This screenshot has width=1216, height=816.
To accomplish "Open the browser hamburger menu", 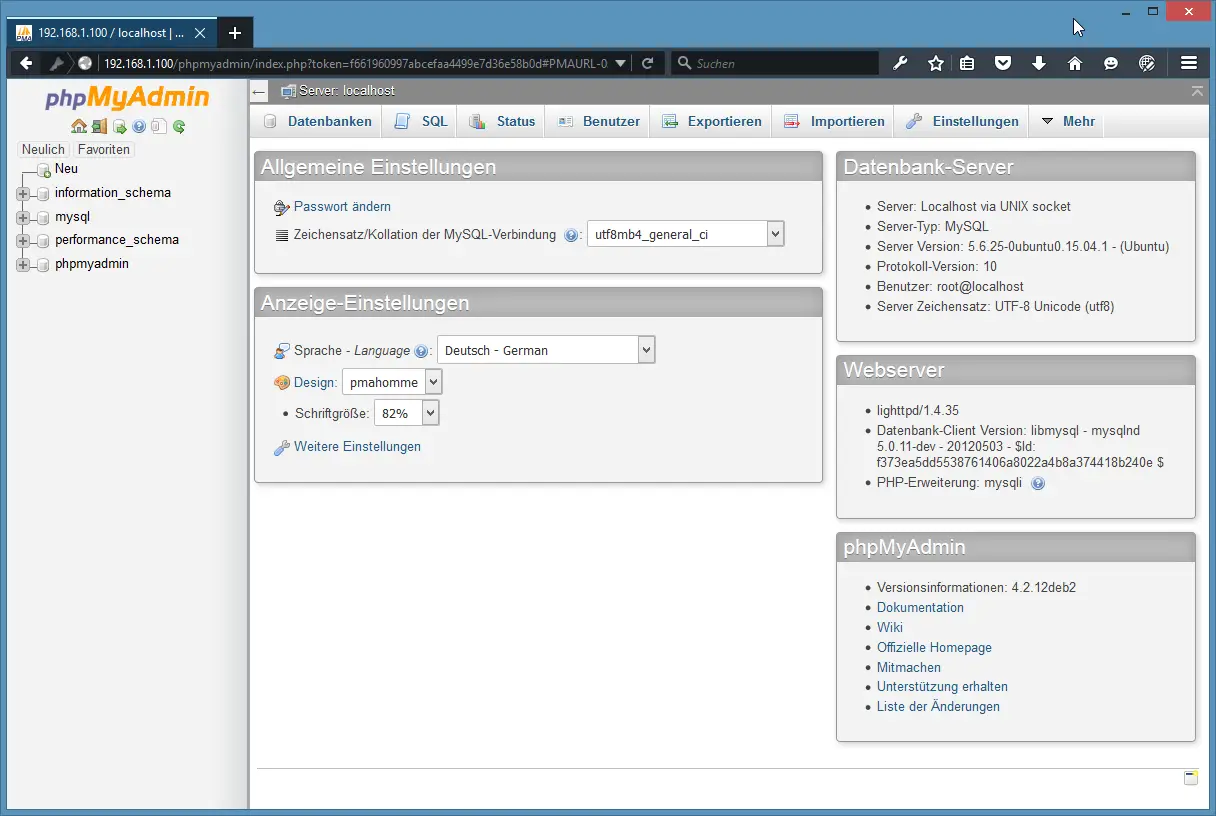I will (x=1189, y=63).
